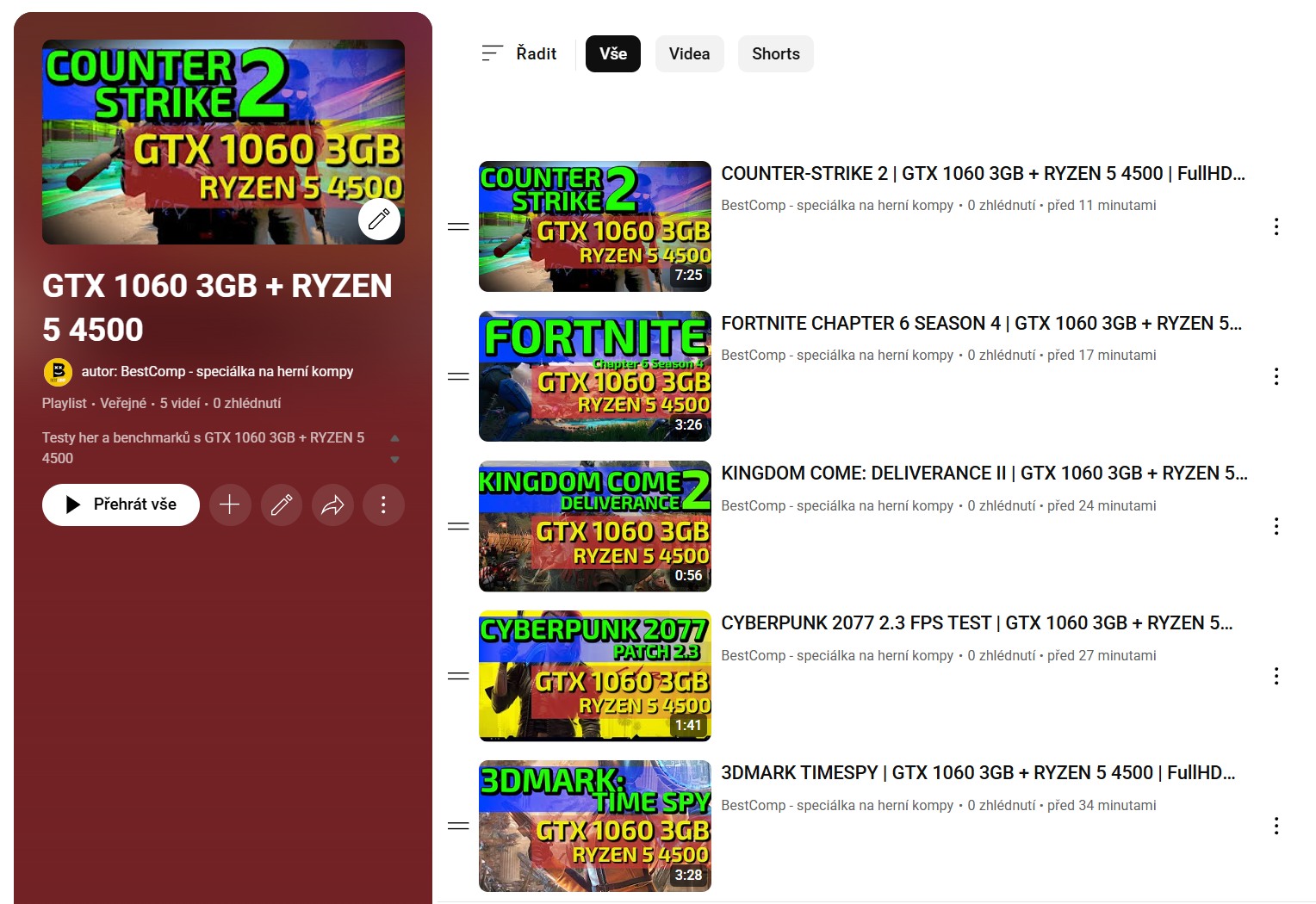1316x904 pixels.
Task: Open KINGDOM COME: DELIVERANCE II title
Action: click(x=984, y=474)
